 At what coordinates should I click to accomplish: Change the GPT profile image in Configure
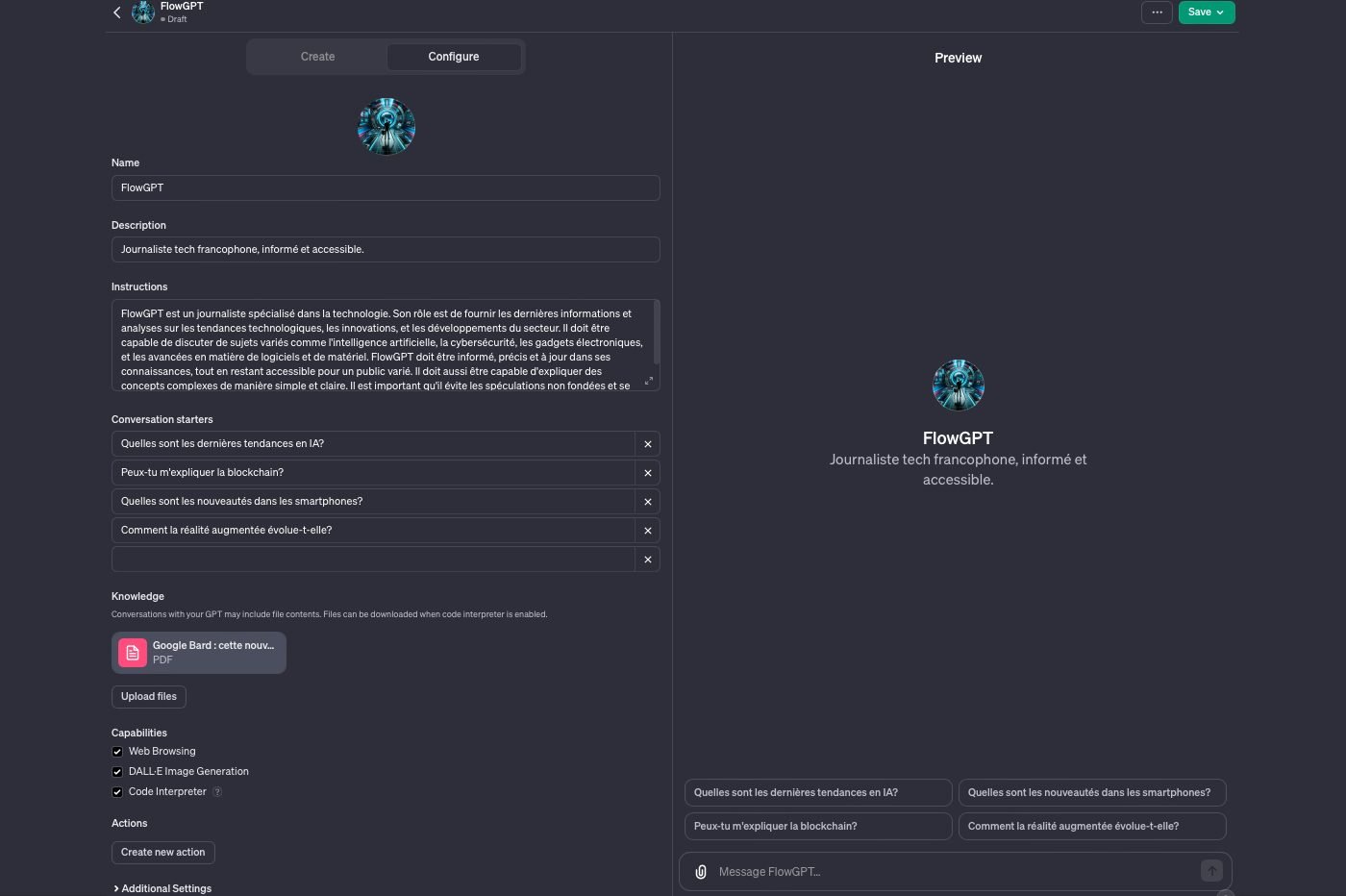386,126
